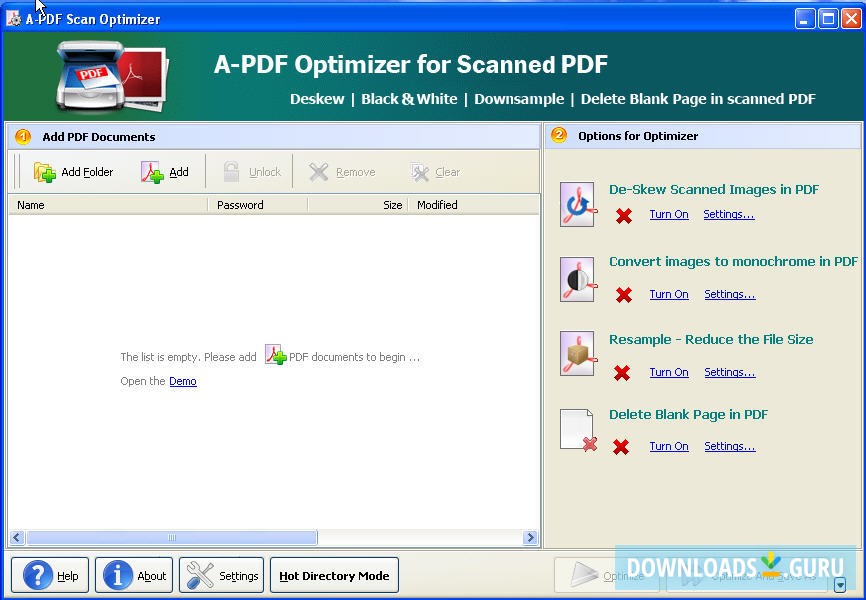Switch to Hot Directory Mode

[x=334, y=575]
